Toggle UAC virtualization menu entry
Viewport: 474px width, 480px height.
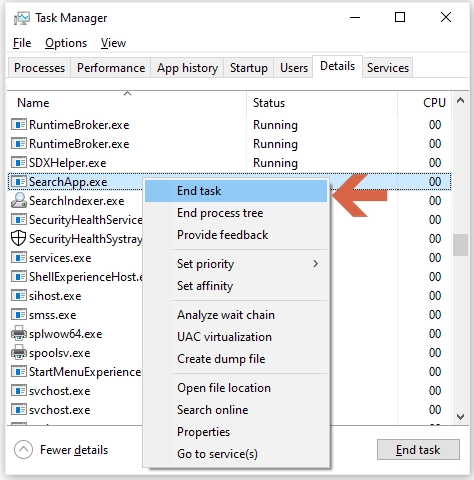pos(236,337)
